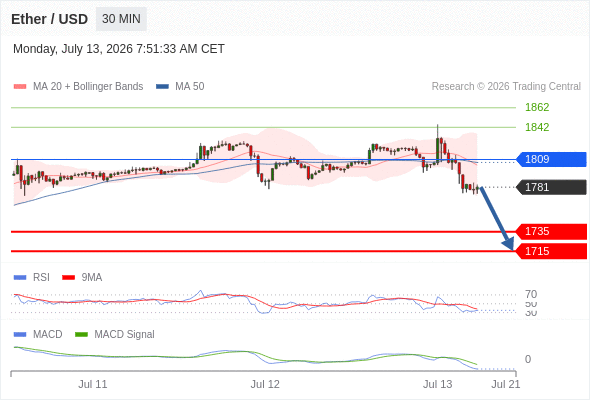Click the blue RSI legend swatch
590x400 pixels.
click(x=20, y=278)
